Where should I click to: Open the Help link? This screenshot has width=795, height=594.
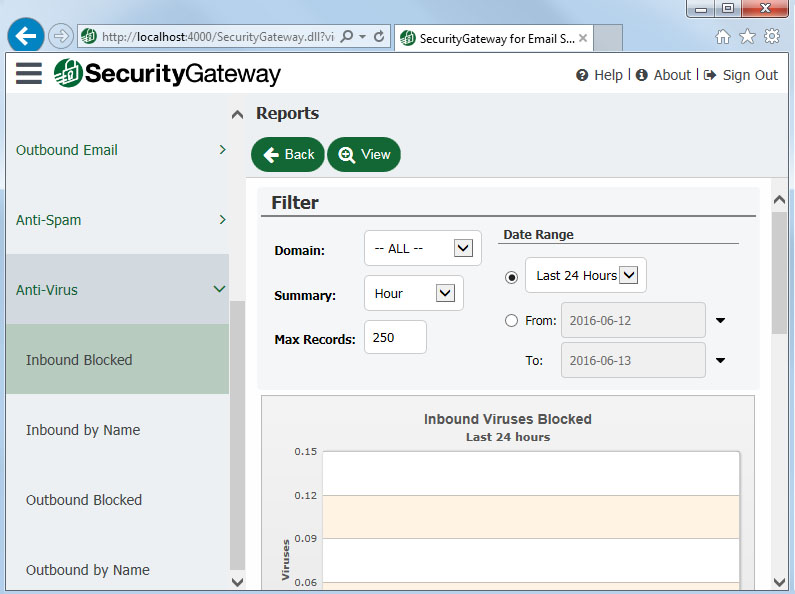[x=599, y=75]
